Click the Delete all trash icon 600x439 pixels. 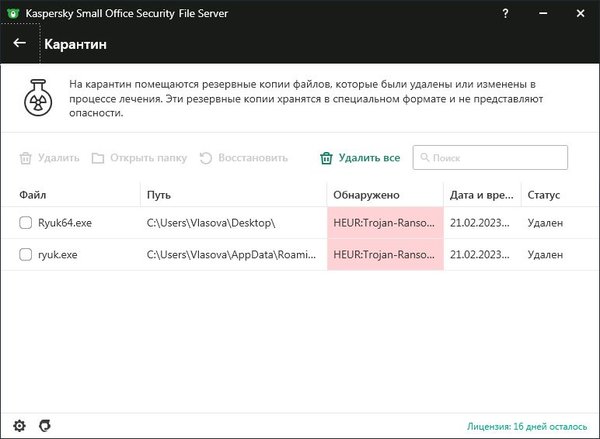click(x=326, y=158)
